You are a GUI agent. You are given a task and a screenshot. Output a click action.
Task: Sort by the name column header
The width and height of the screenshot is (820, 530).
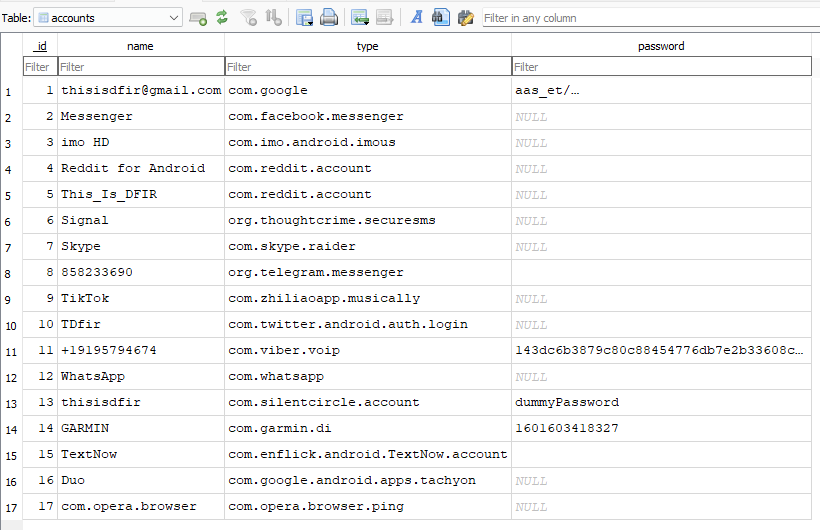[141, 46]
